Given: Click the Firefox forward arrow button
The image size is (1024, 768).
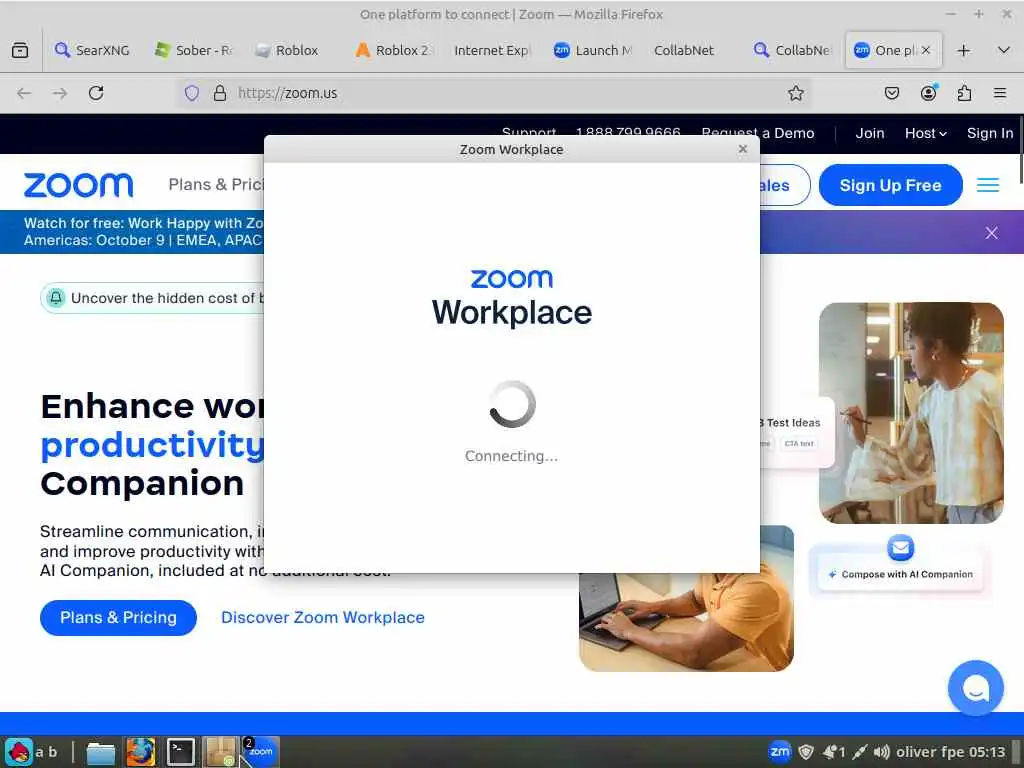Looking at the screenshot, I should point(60,93).
